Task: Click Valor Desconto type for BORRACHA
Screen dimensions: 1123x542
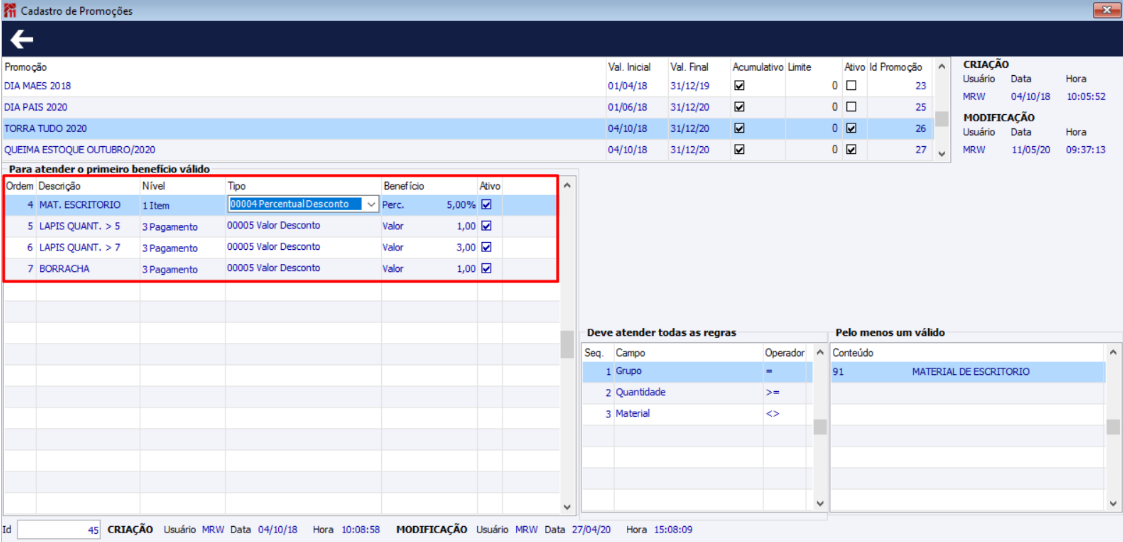Action: tap(273, 268)
